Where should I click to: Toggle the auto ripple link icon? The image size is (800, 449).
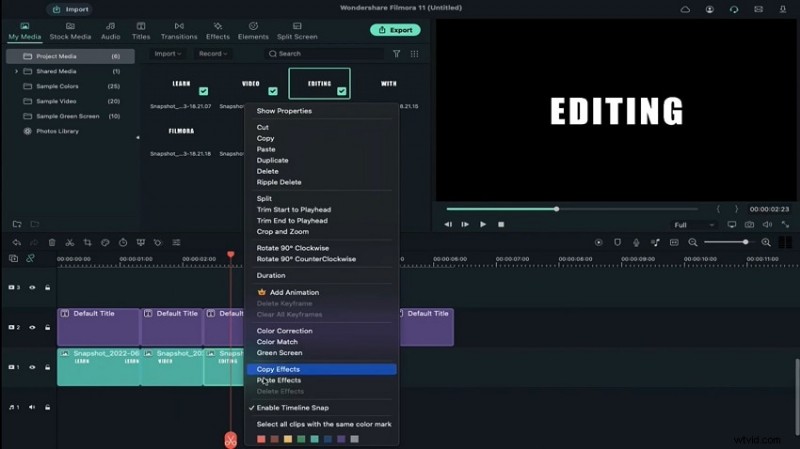tap(31, 259)
